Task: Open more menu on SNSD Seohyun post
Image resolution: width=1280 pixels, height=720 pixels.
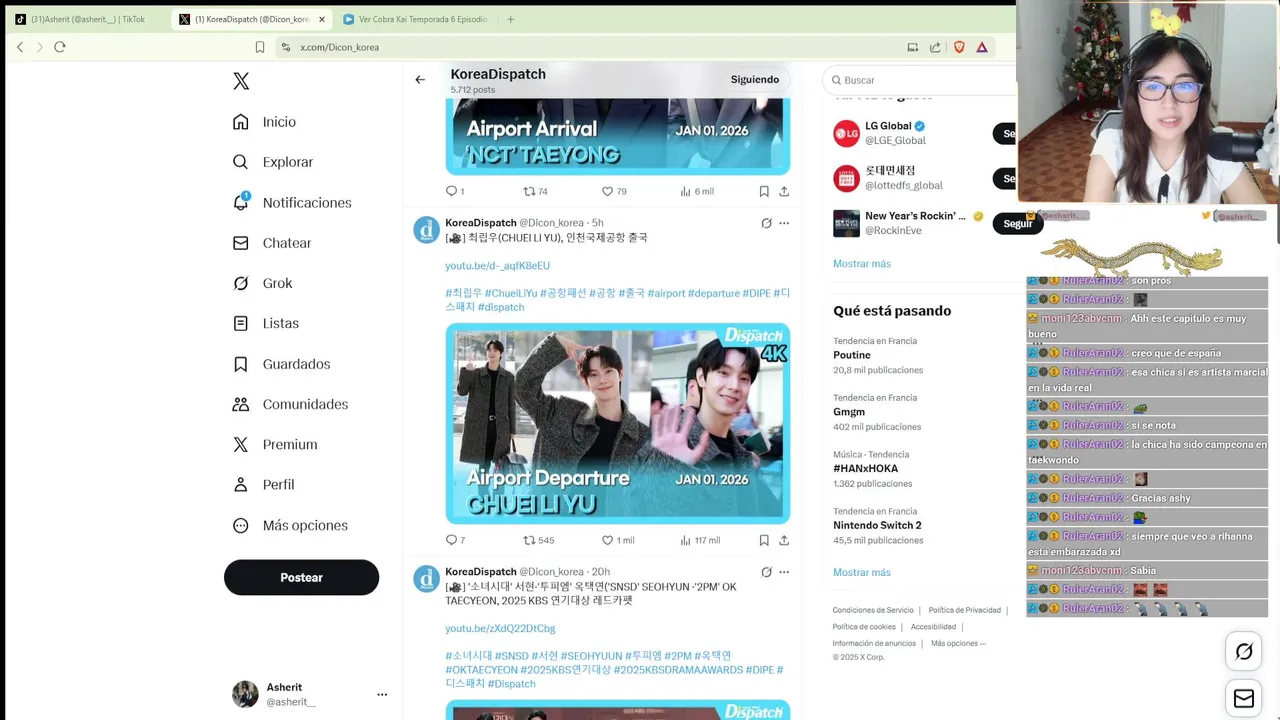Action: [x=784, y=572]
